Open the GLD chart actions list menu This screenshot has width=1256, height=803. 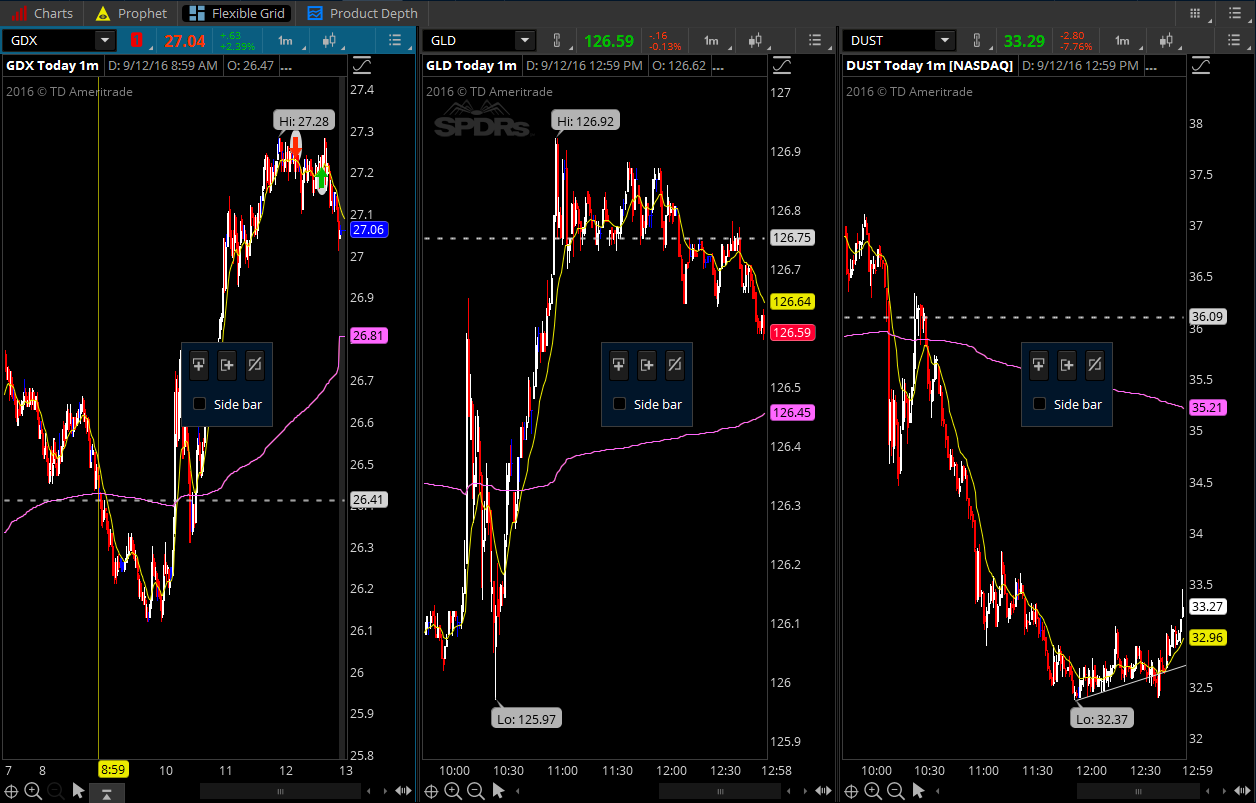(x=815, y=40)
